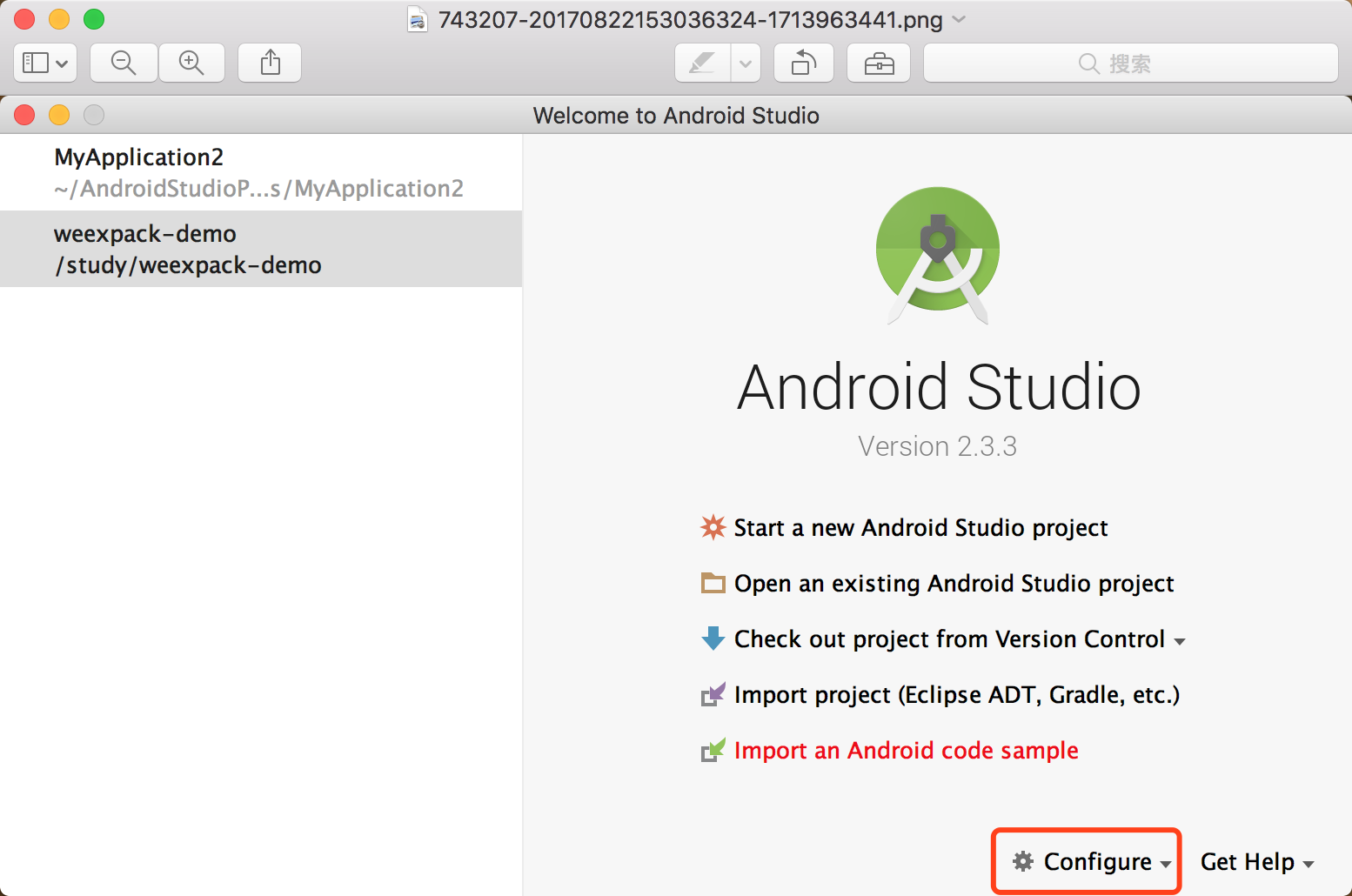
Task: Open the sidebar view menu in Preview
Action: (45, 63)
